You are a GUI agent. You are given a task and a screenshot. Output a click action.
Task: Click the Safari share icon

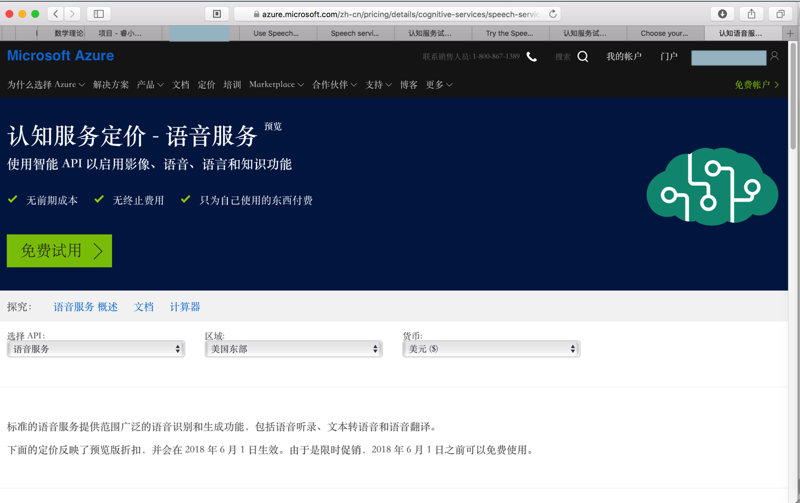coord(752,14)
